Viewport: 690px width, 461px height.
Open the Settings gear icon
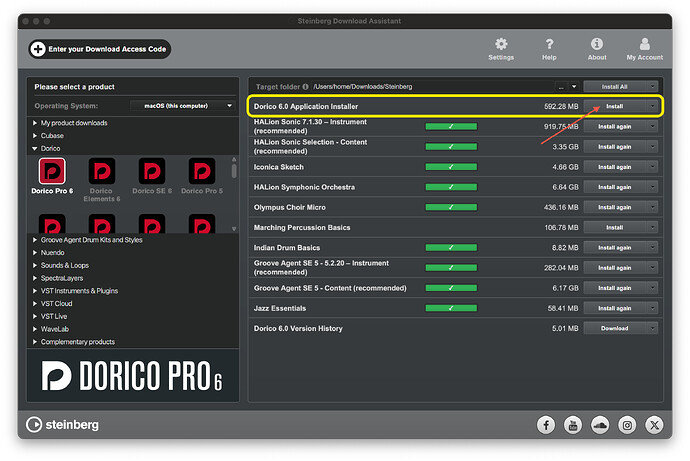coord(501,44)
